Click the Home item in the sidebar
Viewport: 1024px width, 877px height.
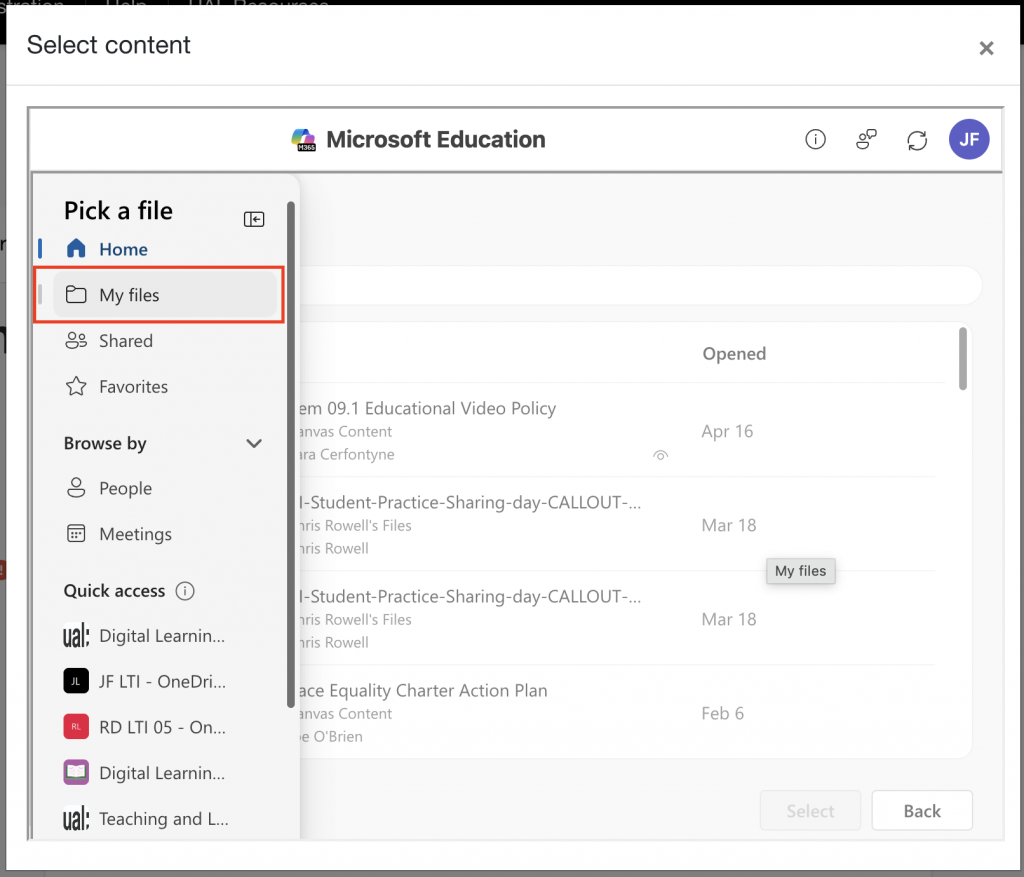[x=122, y=250]
